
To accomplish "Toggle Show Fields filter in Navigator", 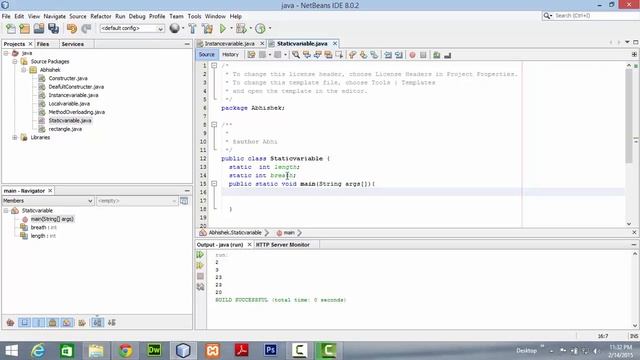I will [24, 322].
